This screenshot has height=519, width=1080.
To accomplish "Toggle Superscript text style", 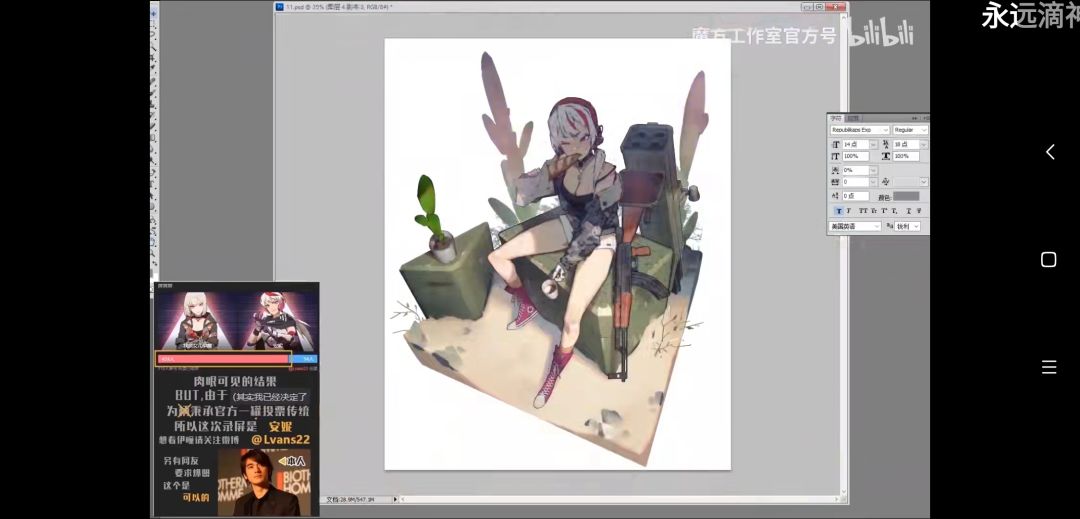I will 884,211.
